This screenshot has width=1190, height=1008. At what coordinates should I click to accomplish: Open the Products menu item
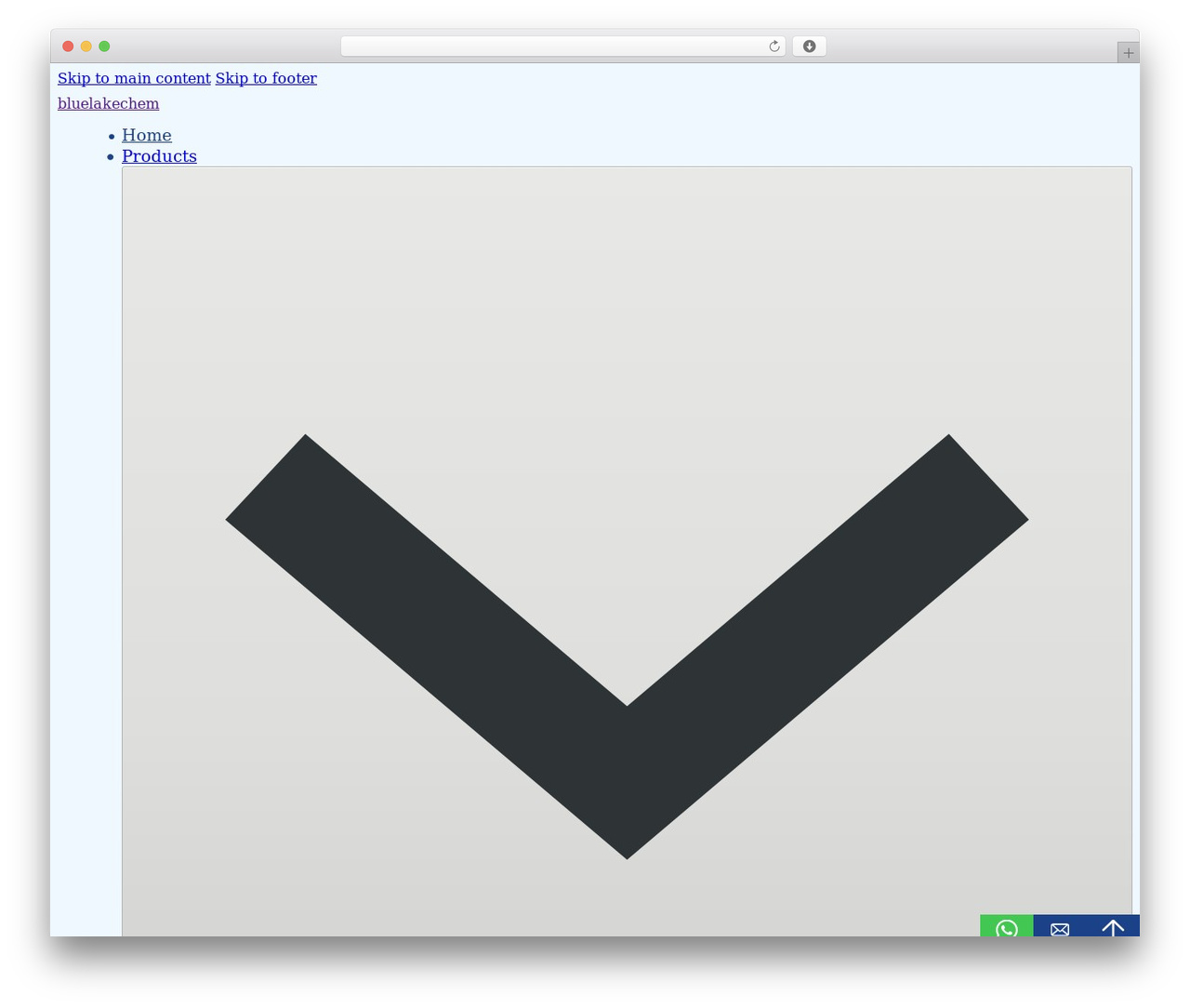coord(159,156)
